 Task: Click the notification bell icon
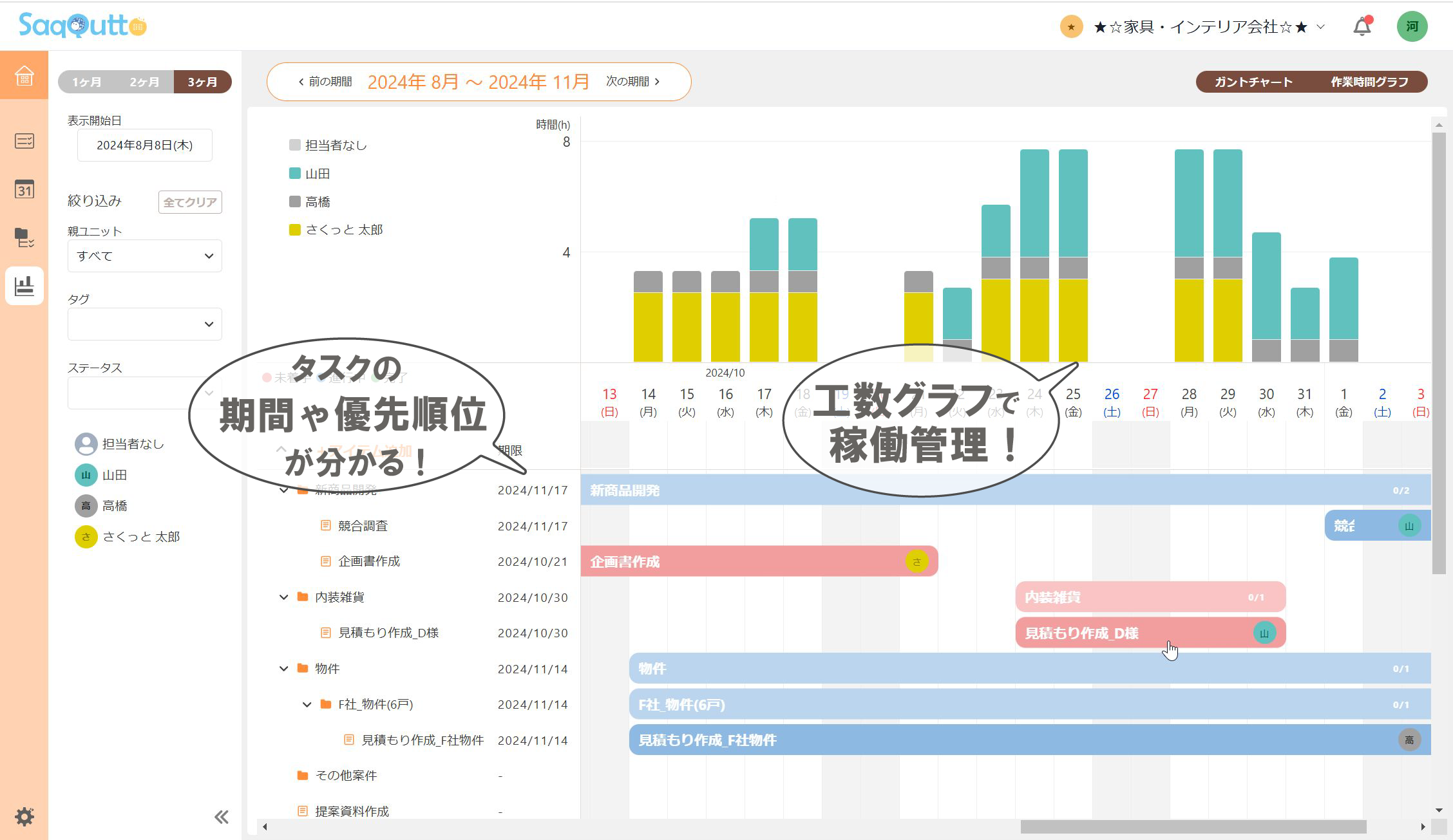1362,26
